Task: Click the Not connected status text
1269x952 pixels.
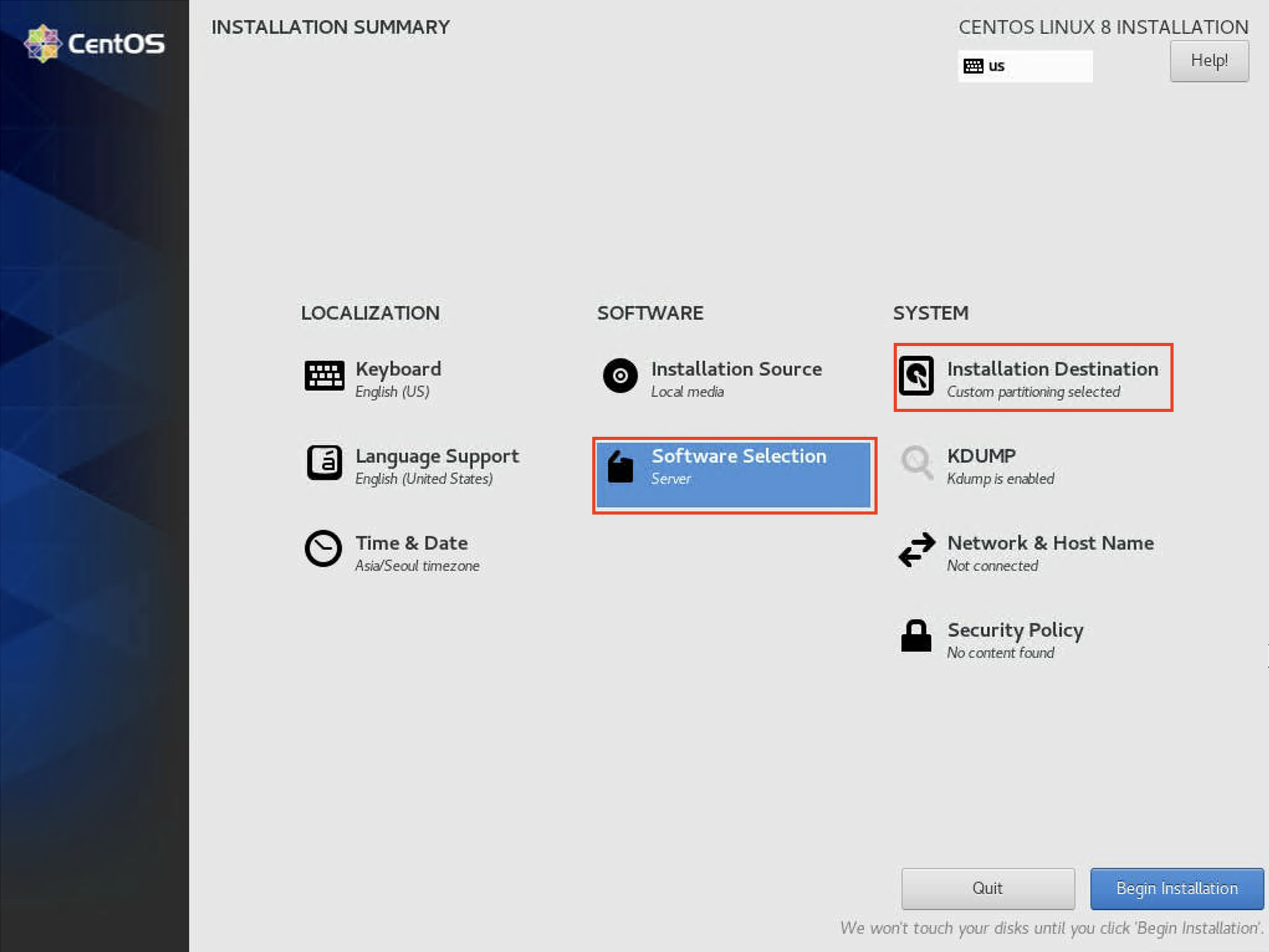Action: (992, 566)
